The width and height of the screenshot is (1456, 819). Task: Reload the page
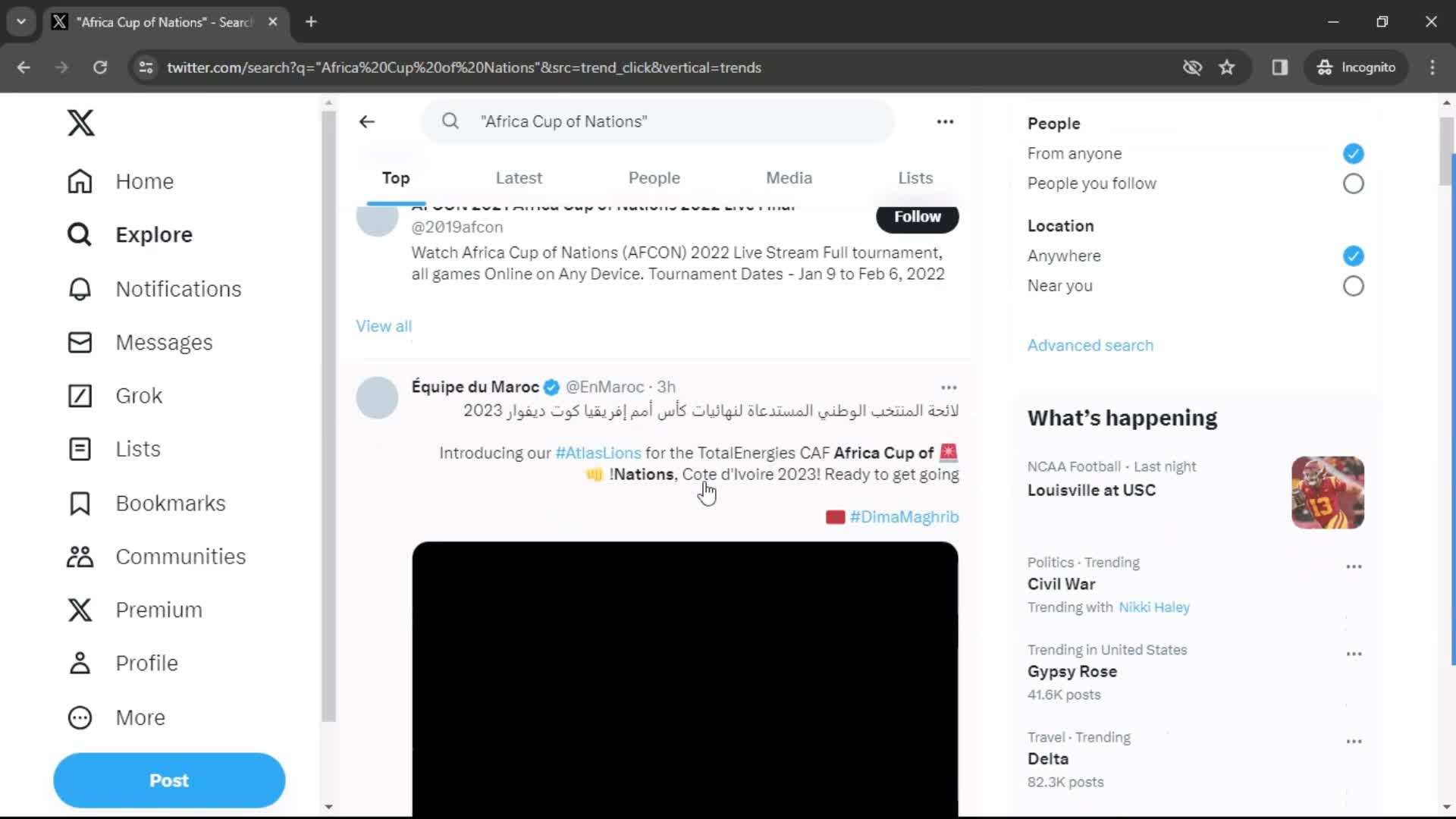point(99,67)
